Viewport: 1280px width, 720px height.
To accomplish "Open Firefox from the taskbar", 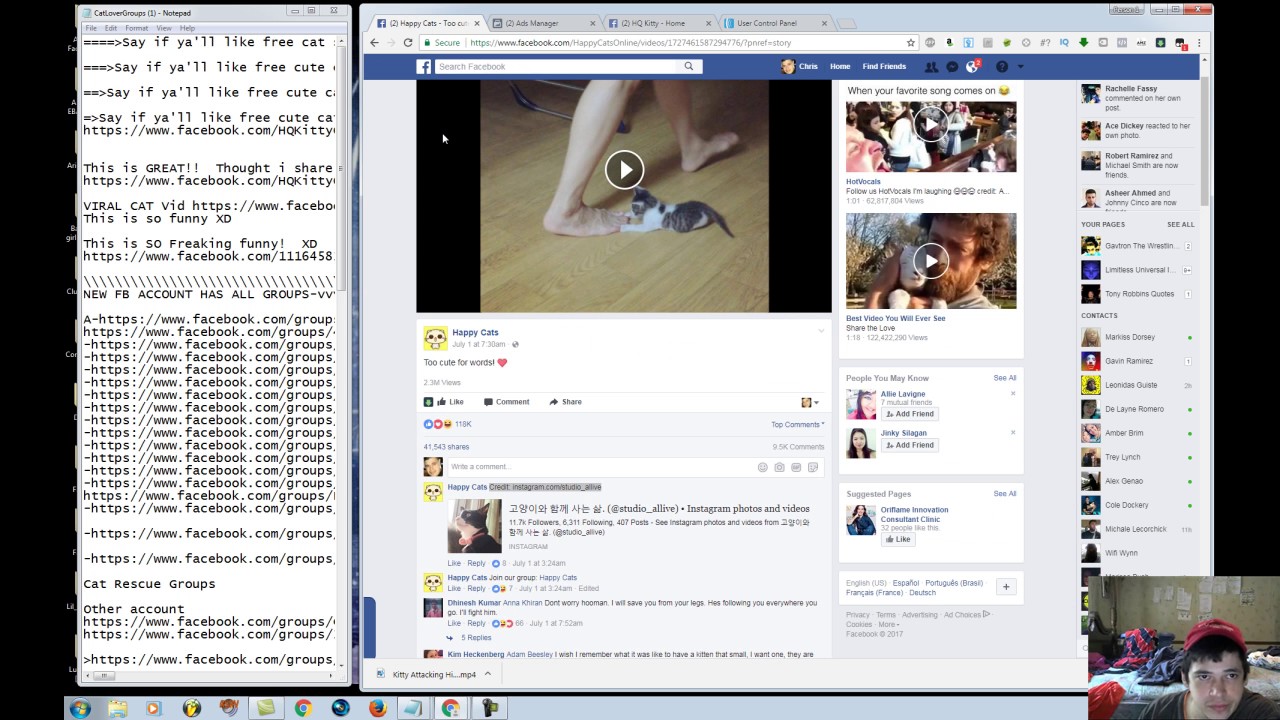I will pyautogui.click(x=377, y=708).
